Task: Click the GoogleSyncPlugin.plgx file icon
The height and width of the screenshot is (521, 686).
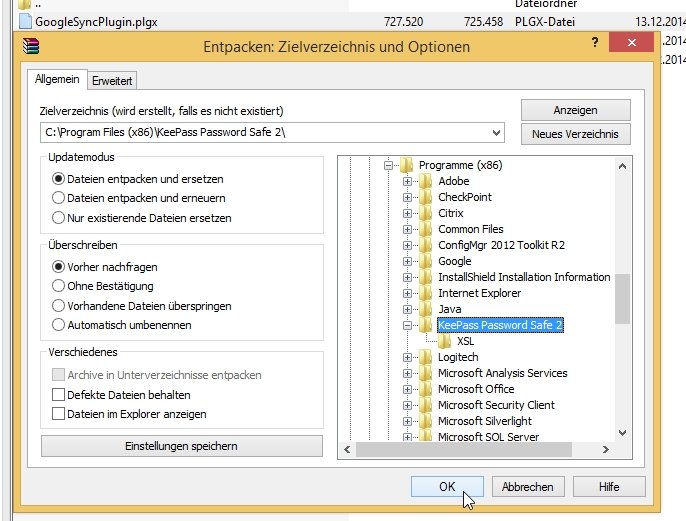Action: pyautogui.click(x=25, y=20)
